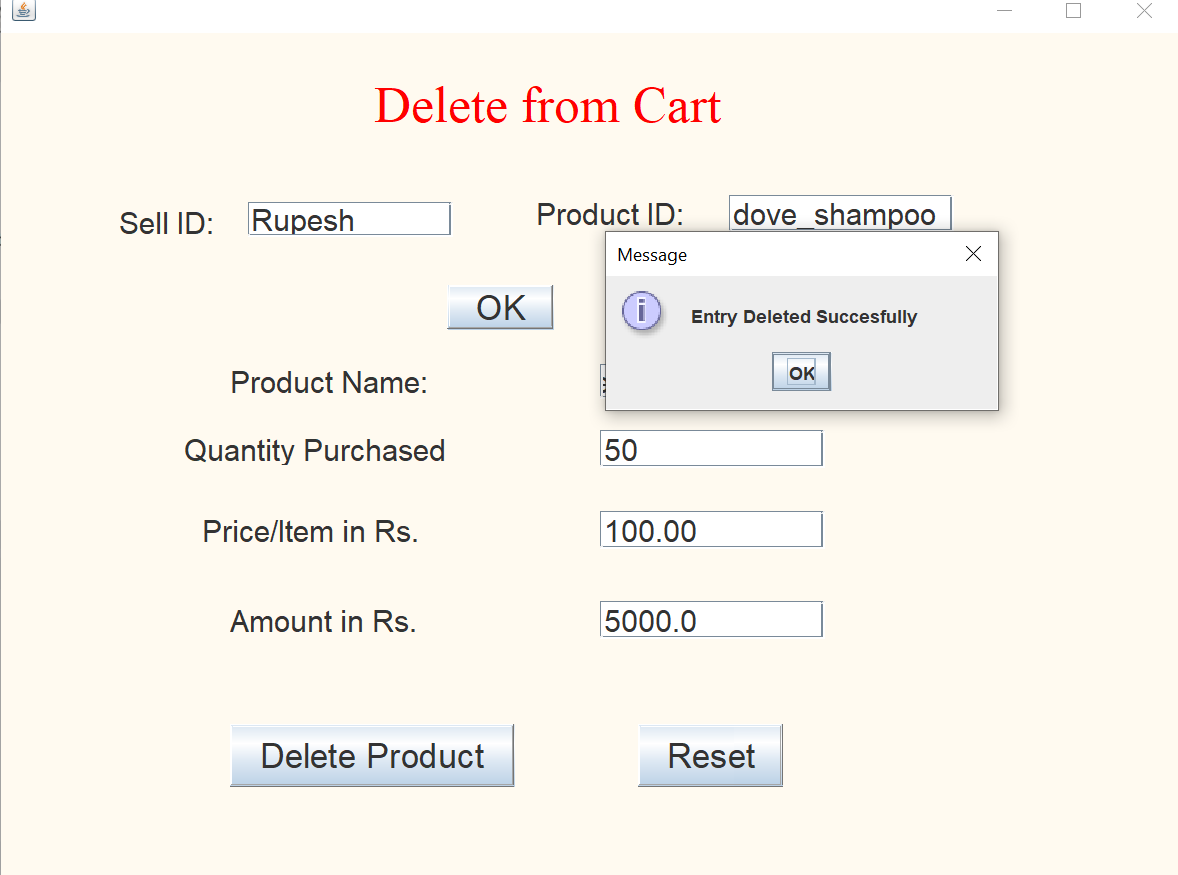Maximize the application window
Screen dimensions: 1178x875
coord(1073,11)
